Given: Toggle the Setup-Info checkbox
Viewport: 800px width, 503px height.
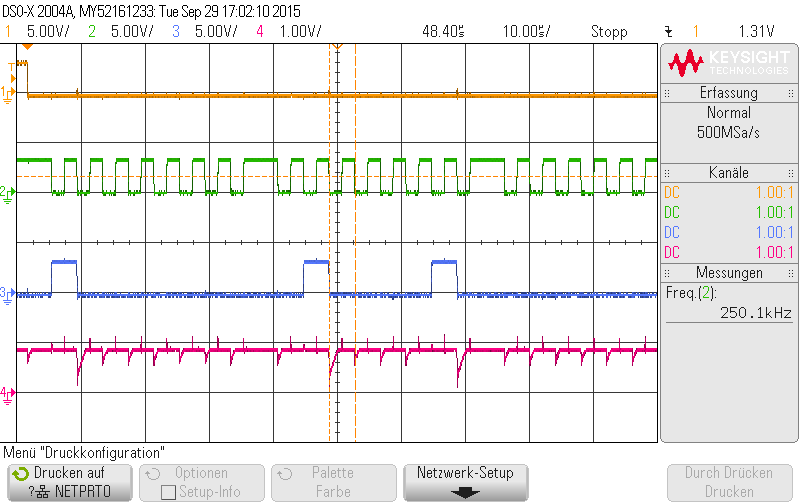Looking at the screenshot, I should 168,492.
